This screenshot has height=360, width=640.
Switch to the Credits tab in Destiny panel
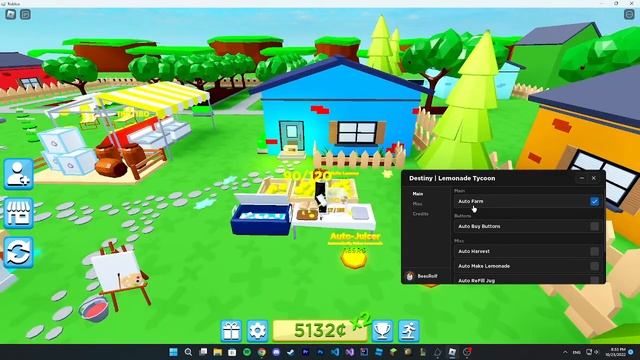tap(420, 214)
